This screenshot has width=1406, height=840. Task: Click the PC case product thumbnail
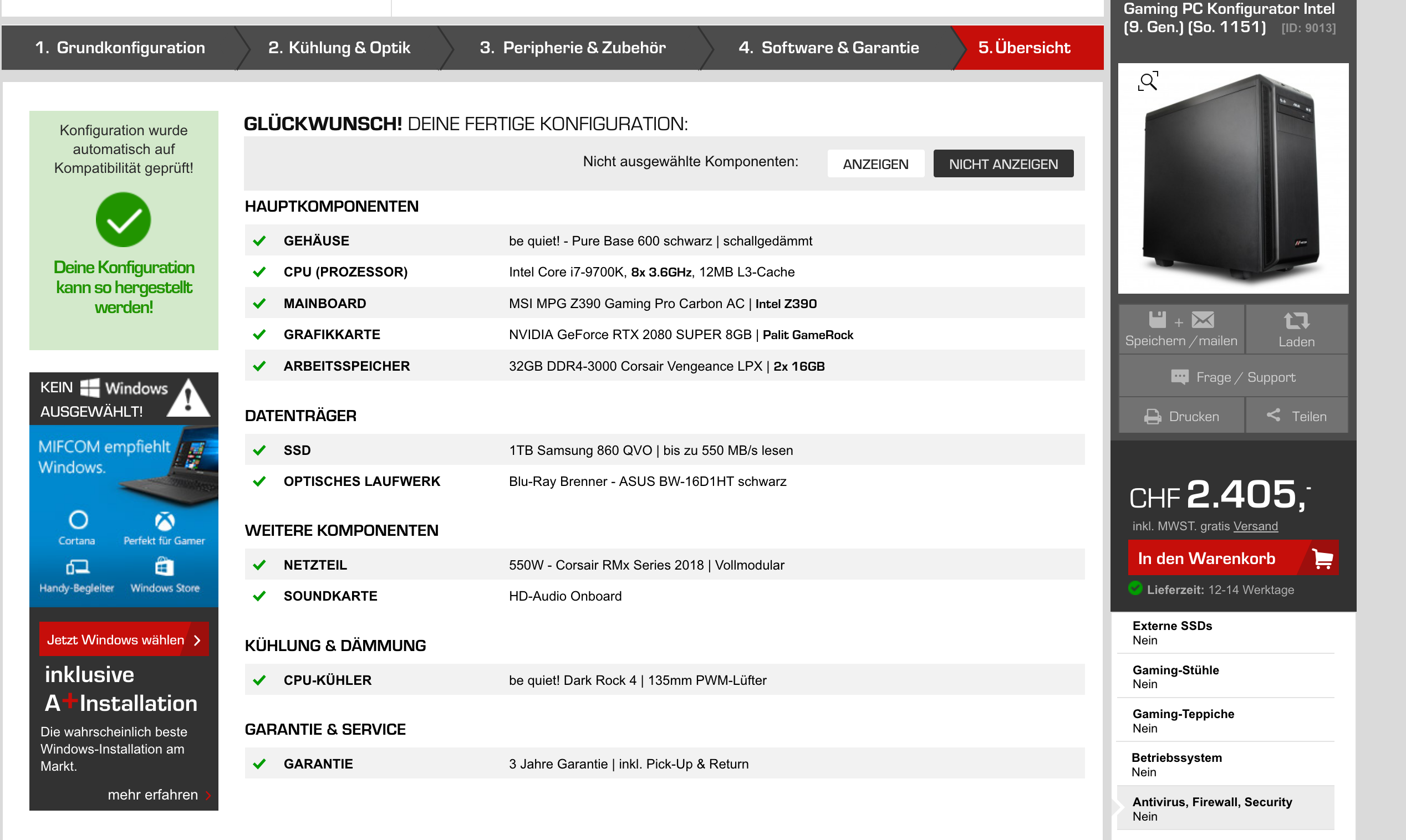point(1232,178)
